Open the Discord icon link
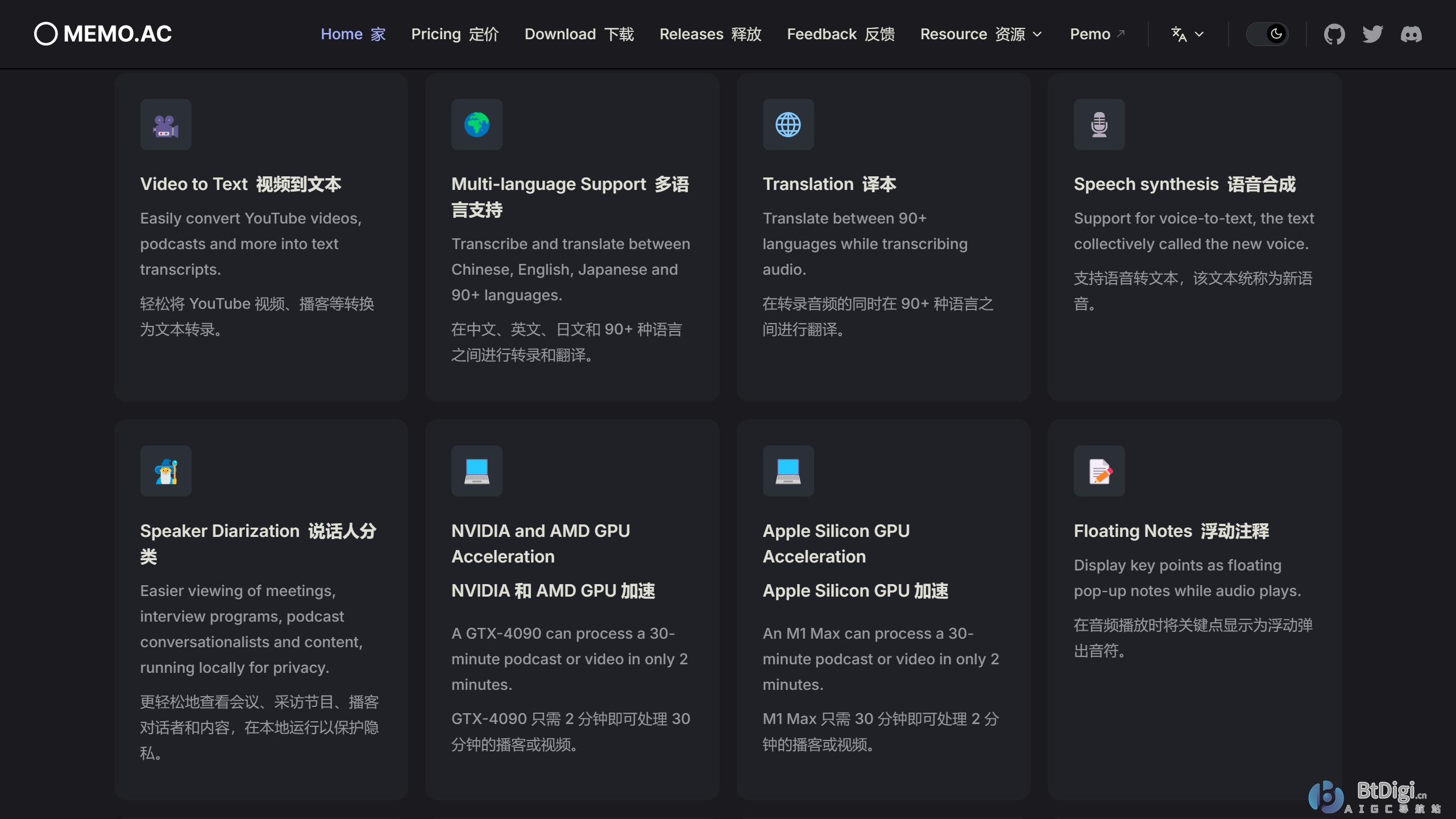The width and height of the screenshot is (1456, 819). coord(1411,34)
